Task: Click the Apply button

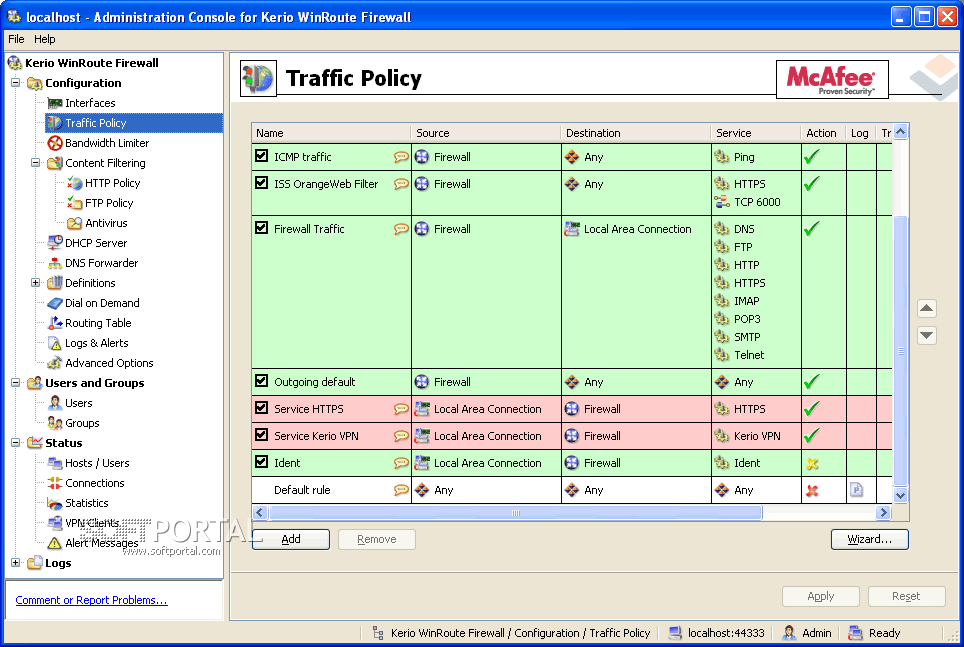Action: (821, 596)
